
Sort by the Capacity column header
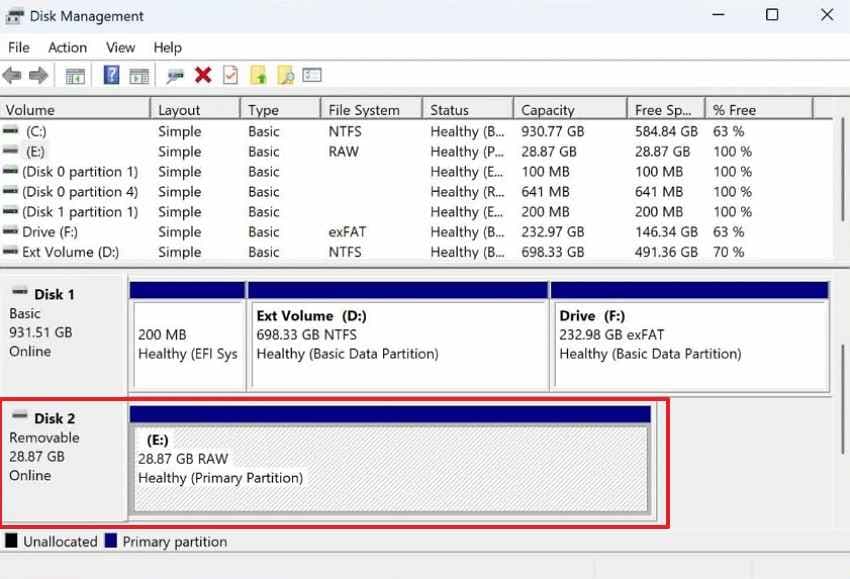click(570, 110)
